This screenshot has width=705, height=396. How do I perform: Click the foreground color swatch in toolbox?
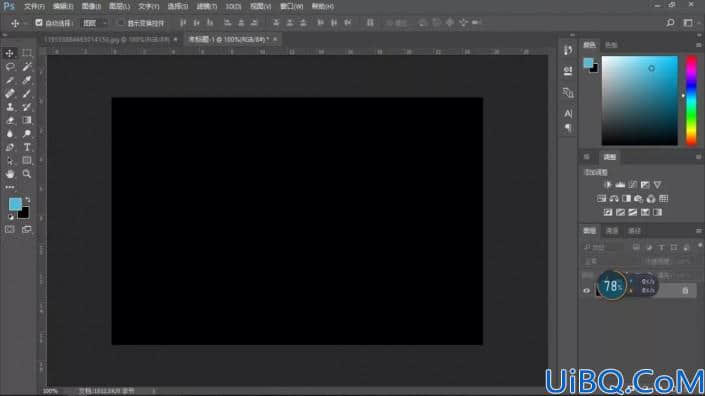coord(15,204)
